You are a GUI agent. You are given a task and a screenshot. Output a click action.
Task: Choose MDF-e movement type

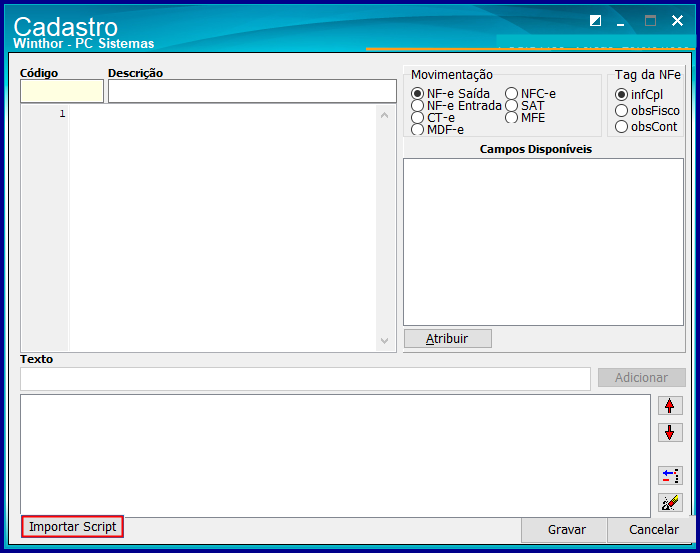438,130
